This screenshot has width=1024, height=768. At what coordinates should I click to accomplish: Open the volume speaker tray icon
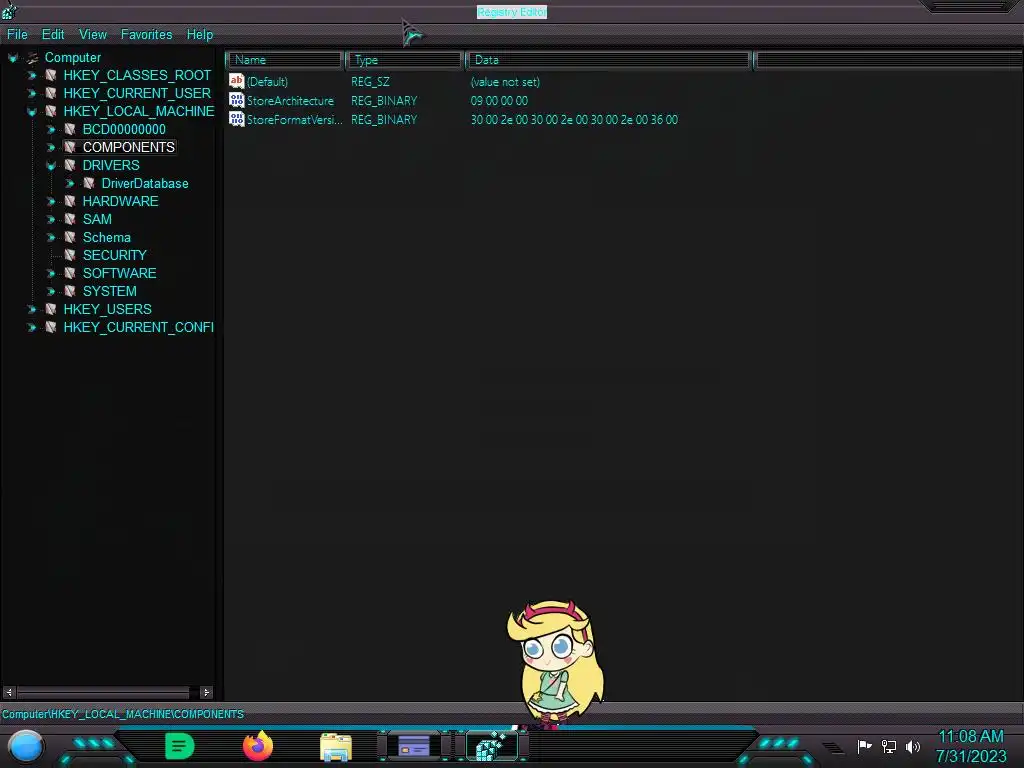tap(913, 746)
